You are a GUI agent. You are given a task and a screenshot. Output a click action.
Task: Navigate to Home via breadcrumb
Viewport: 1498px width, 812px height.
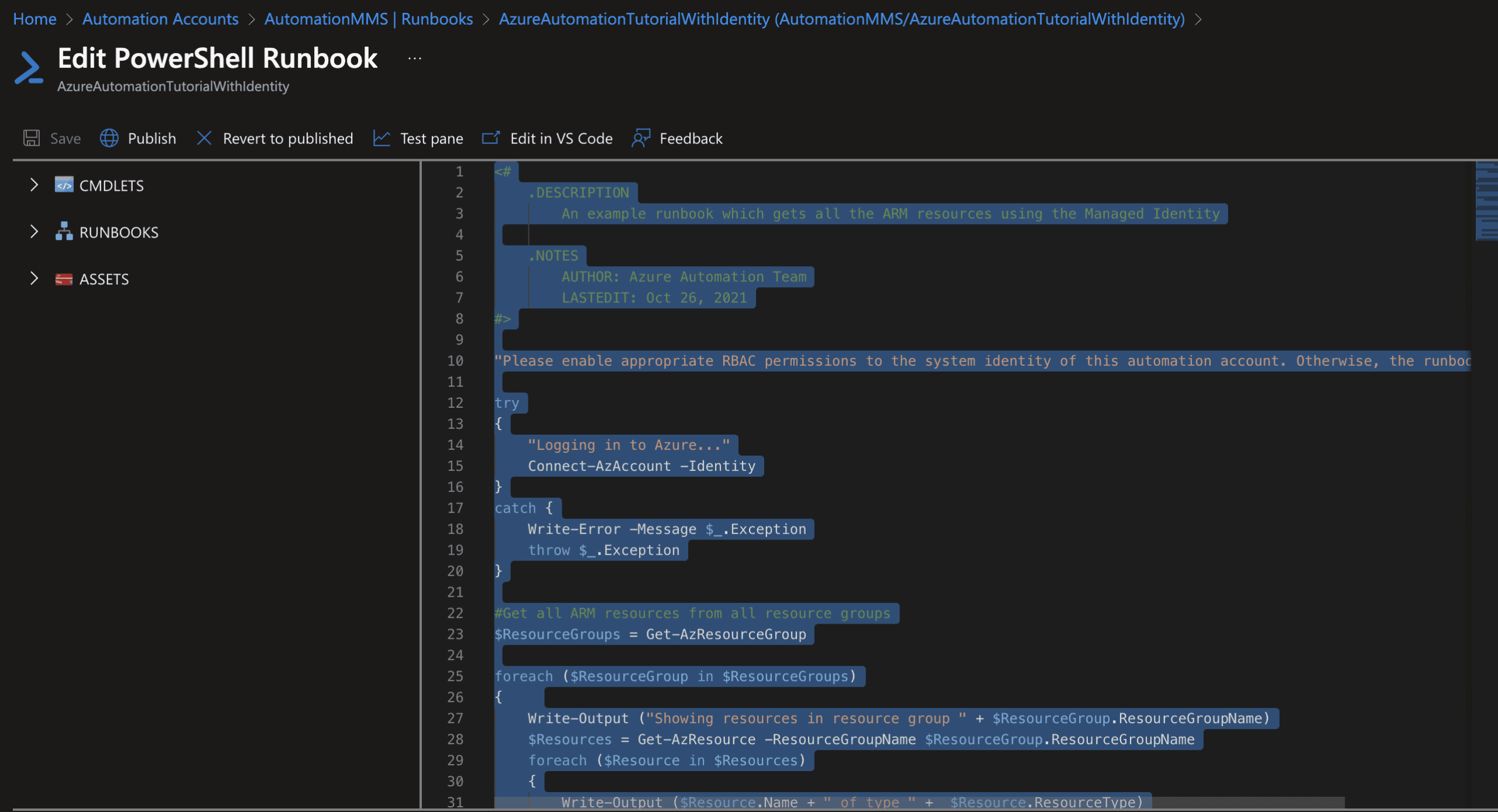click(35, 19)
